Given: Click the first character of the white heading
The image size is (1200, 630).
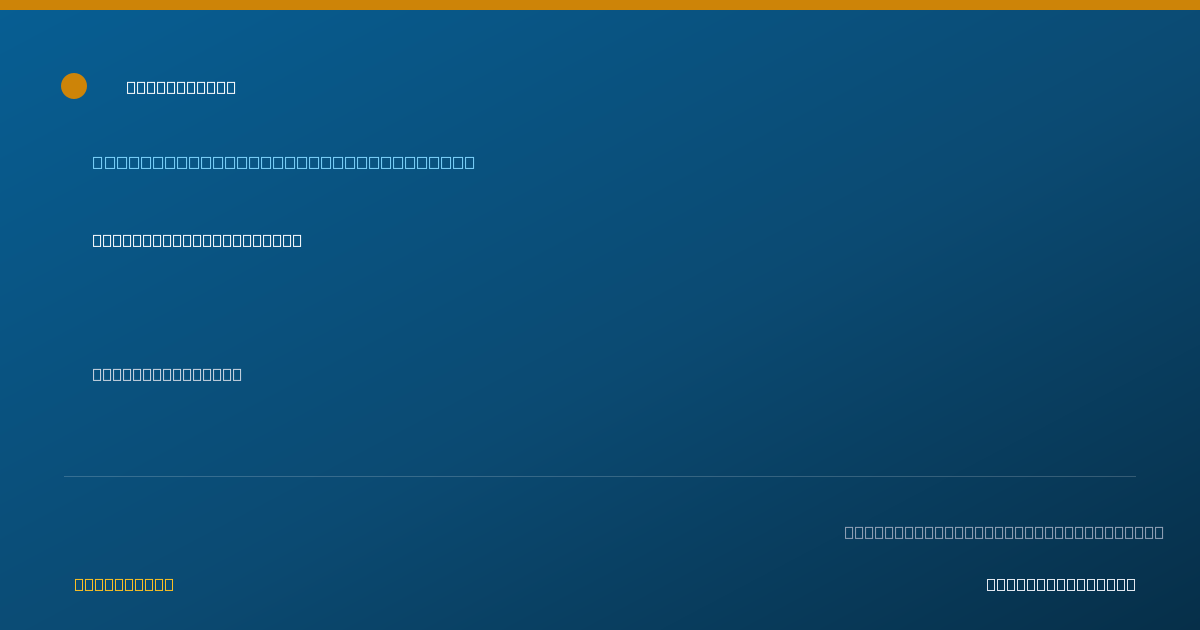Looking at the screenshot, I should pos(131,87).
